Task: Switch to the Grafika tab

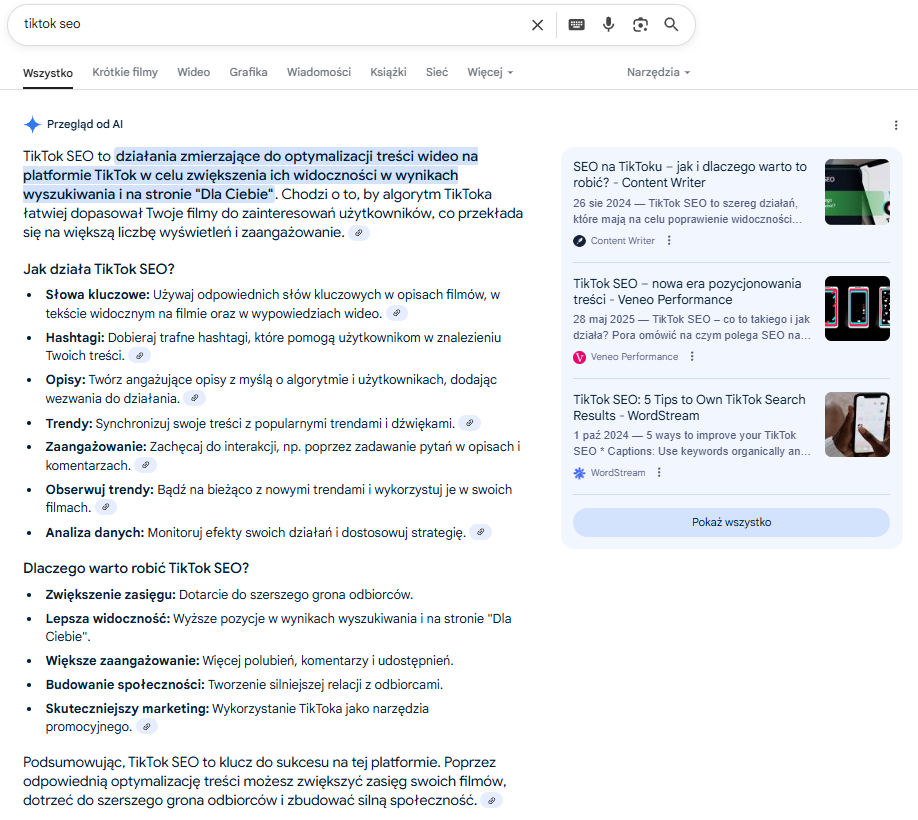Action: 248,72
